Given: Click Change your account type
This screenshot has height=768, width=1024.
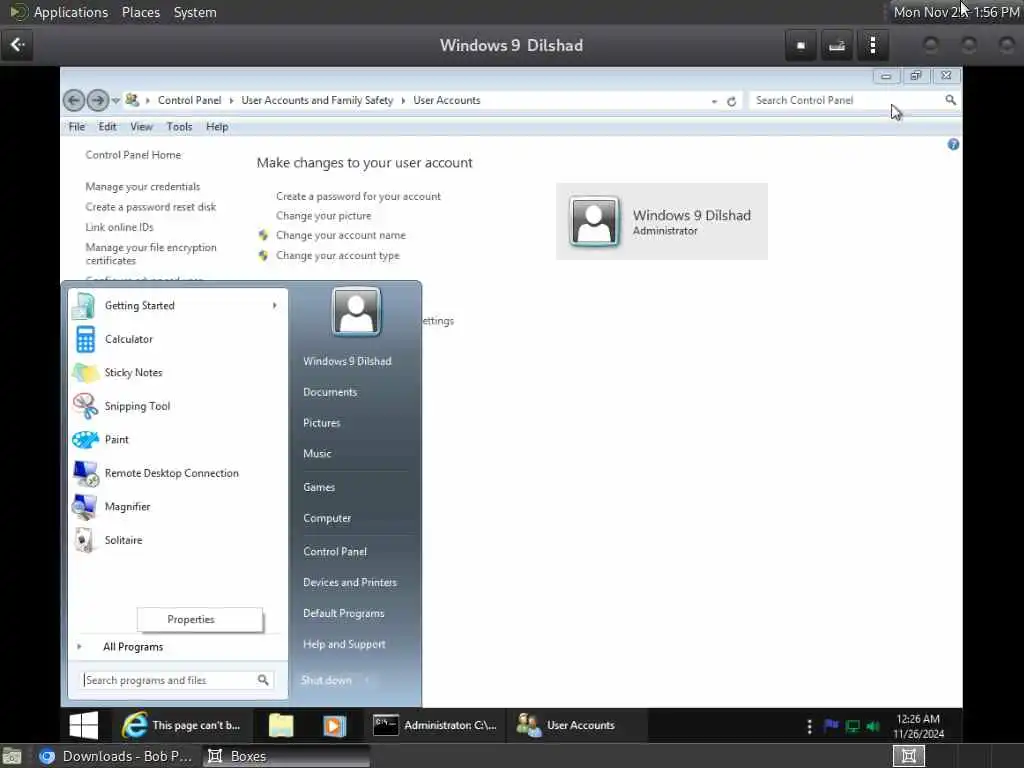Looking at the screenshot, I should (338, 255).
